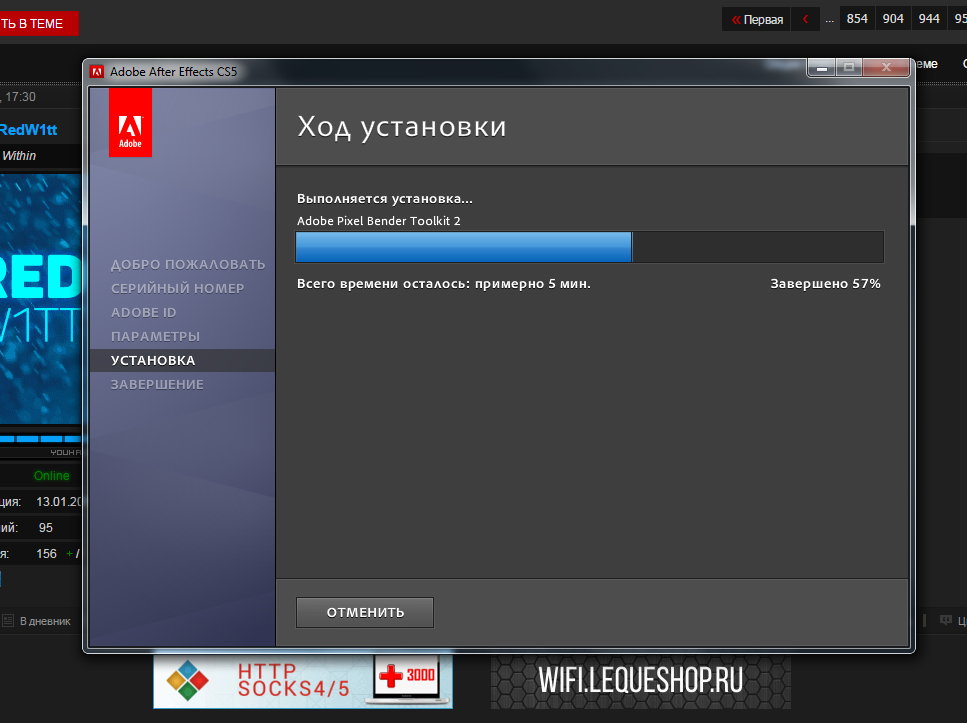Click the red reply in thread button

[x=39, y=23]
